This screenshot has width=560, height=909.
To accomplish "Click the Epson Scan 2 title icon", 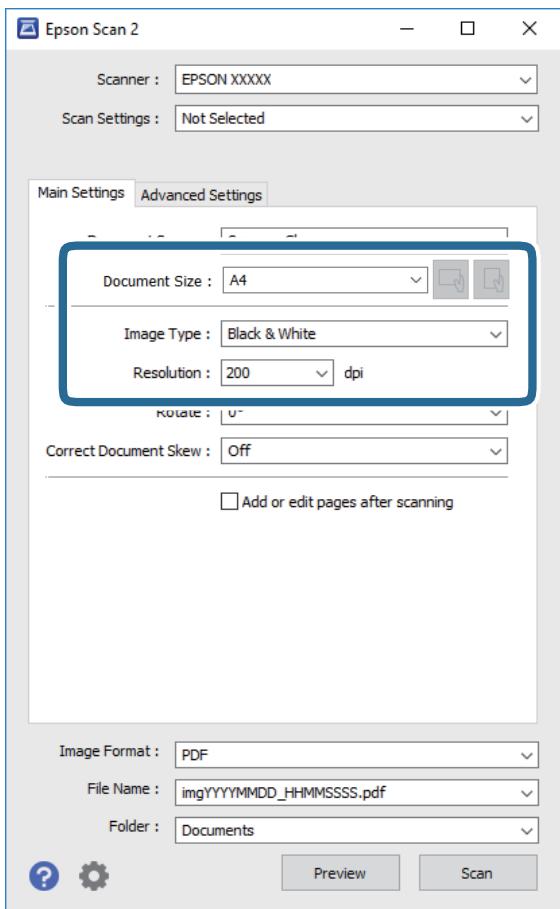I will (x=28, y=28).
